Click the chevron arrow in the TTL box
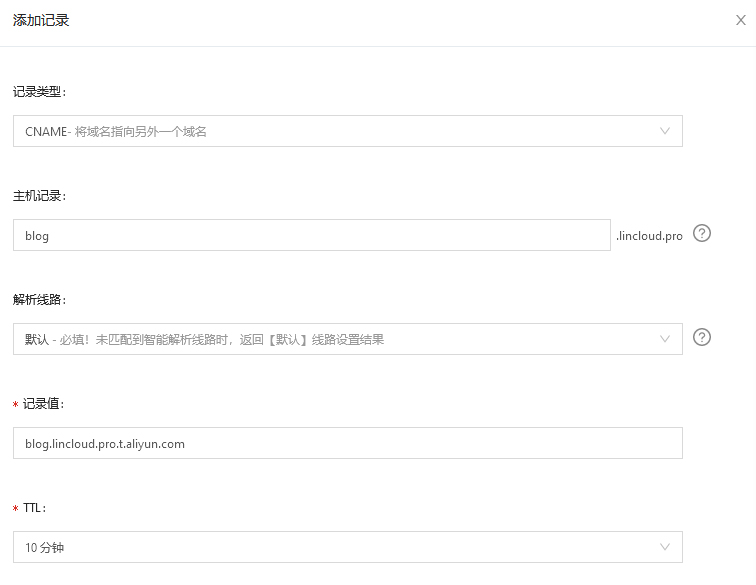The width and height of the screenshot is (756, 585). 665,547
